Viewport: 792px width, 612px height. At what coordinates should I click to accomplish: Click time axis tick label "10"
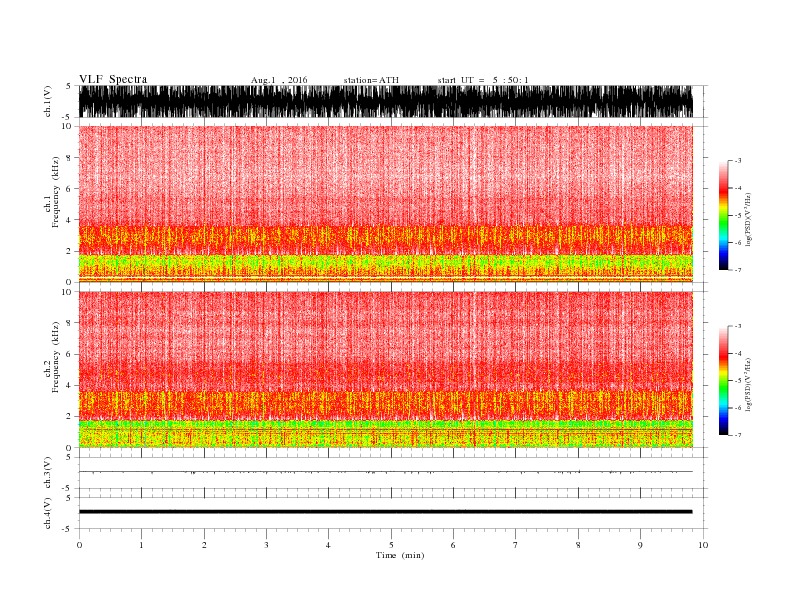coord(703,545)
